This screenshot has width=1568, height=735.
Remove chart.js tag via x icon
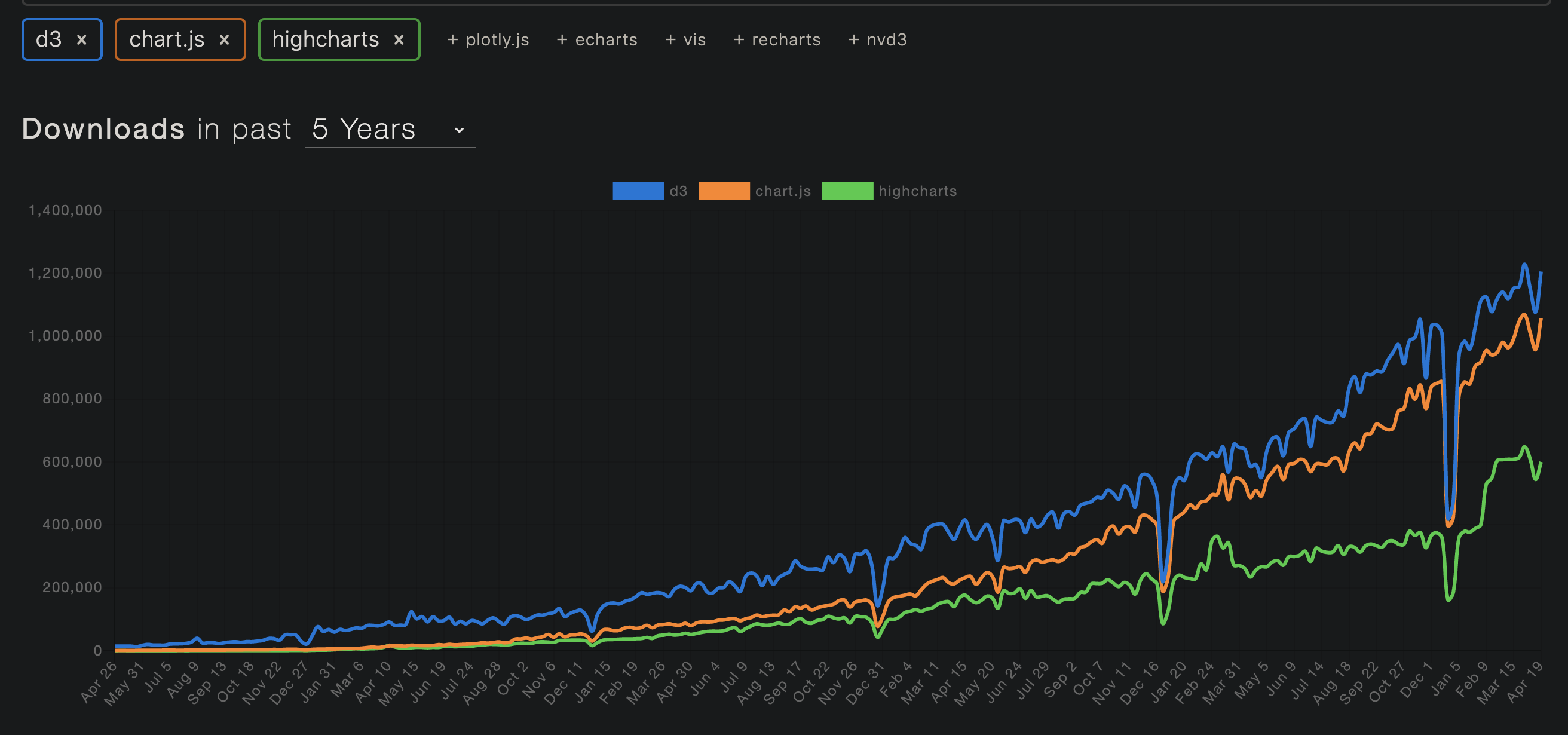[x=224, y=40]
